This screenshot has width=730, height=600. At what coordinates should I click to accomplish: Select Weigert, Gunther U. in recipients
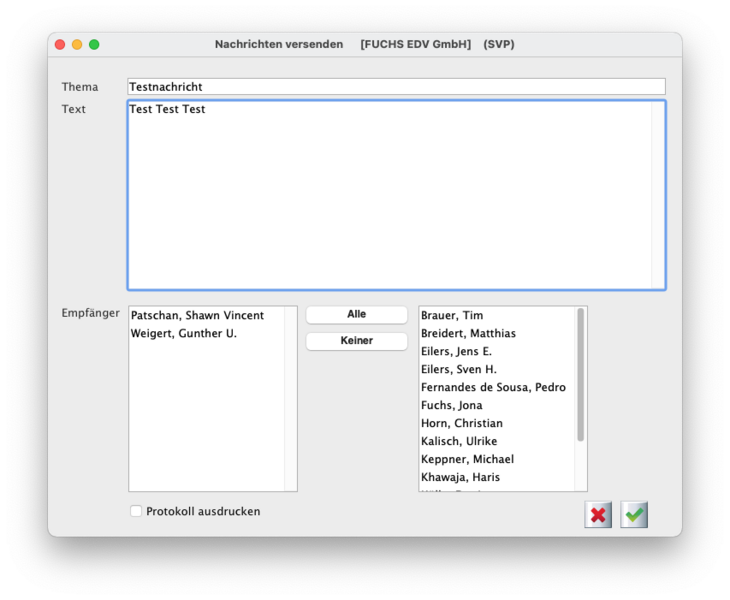tap(184, 334)
